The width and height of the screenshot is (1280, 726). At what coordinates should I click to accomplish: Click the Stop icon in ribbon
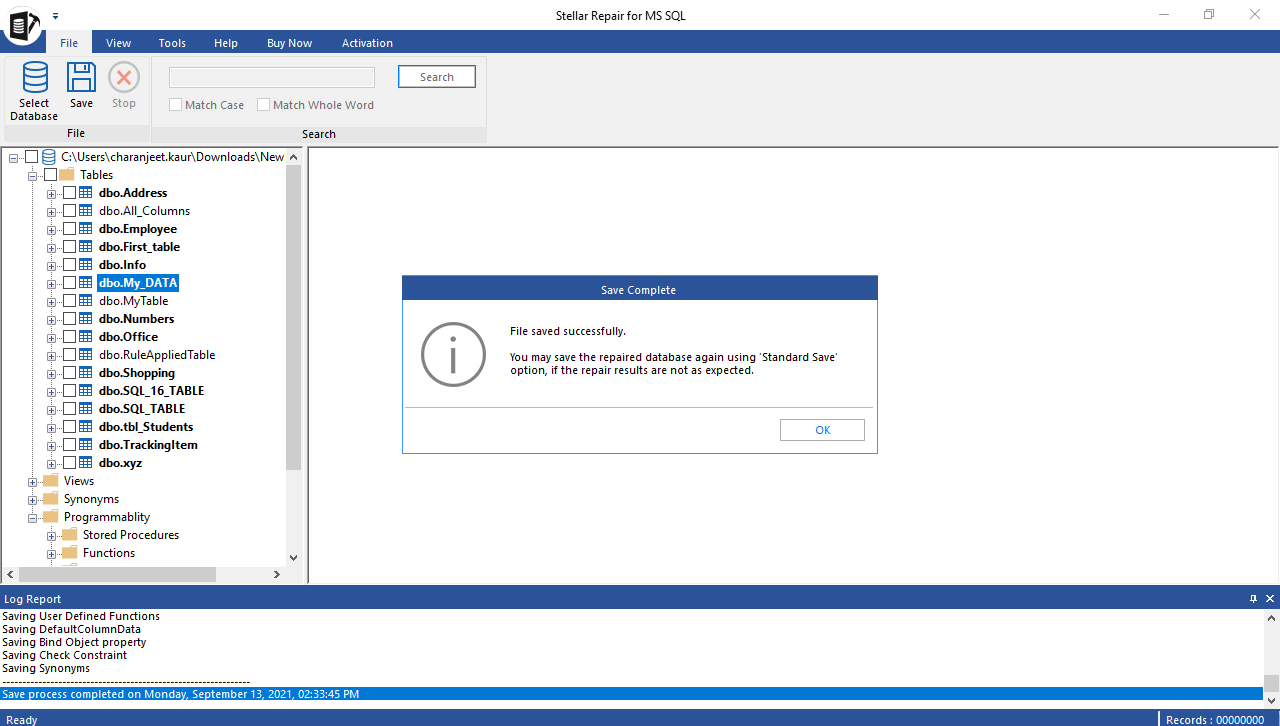click(124, 77)
